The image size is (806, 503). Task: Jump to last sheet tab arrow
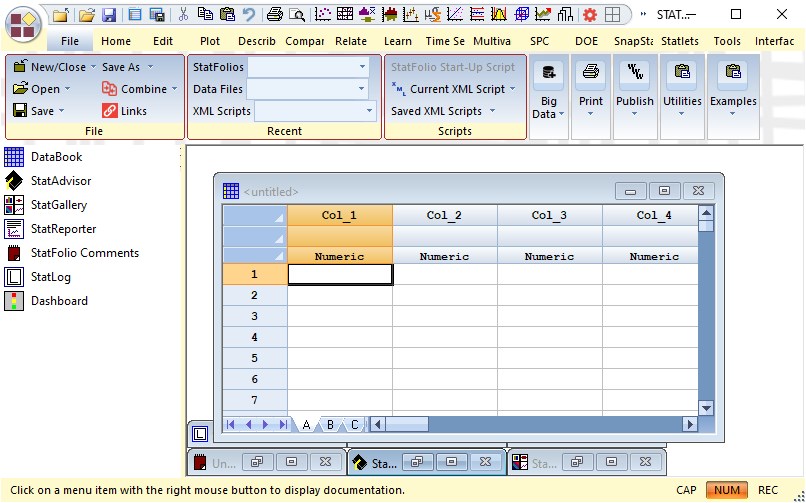pyautogui.click(x=283, y=424)
